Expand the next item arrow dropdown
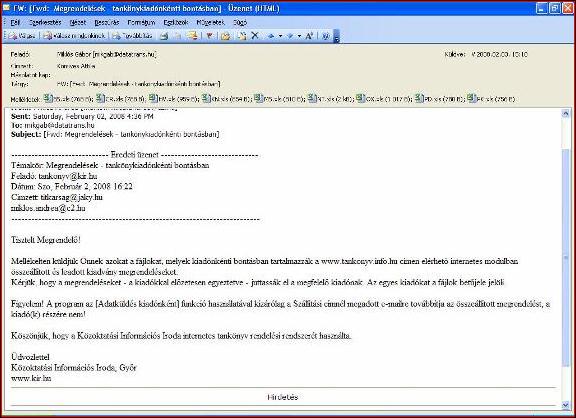The width and height of the screenshot is (576, 418). 299,36
